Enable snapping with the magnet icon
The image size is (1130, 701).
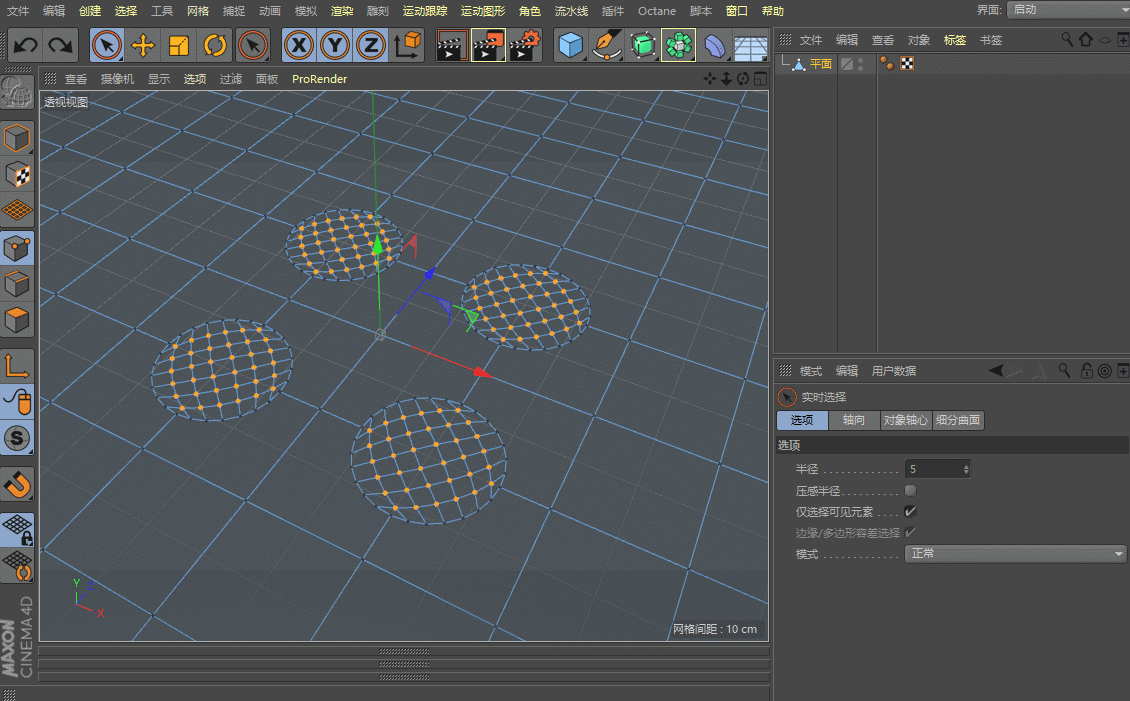coord(17,485)
